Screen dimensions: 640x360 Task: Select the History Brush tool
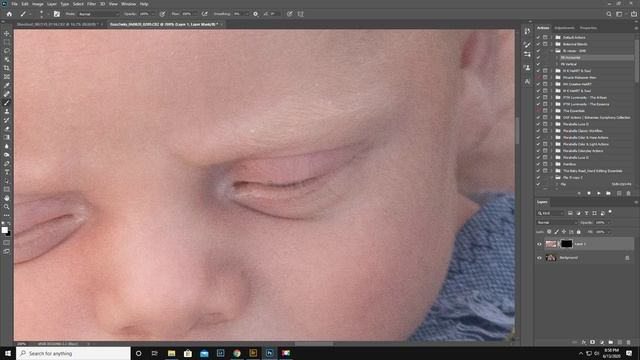tap(7, 120)
